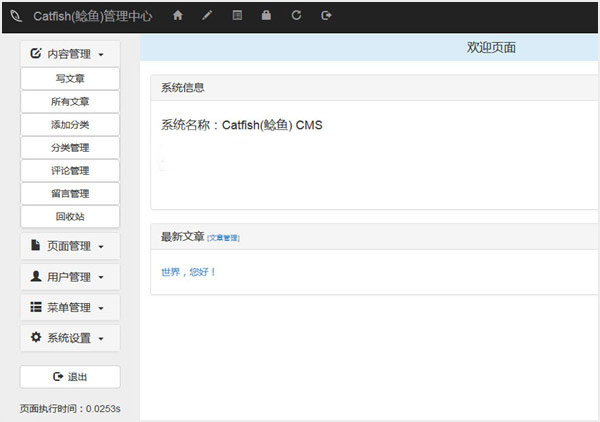Click the pencil write icon in top bar
This screenshot has width=600, height=422.
207,15
